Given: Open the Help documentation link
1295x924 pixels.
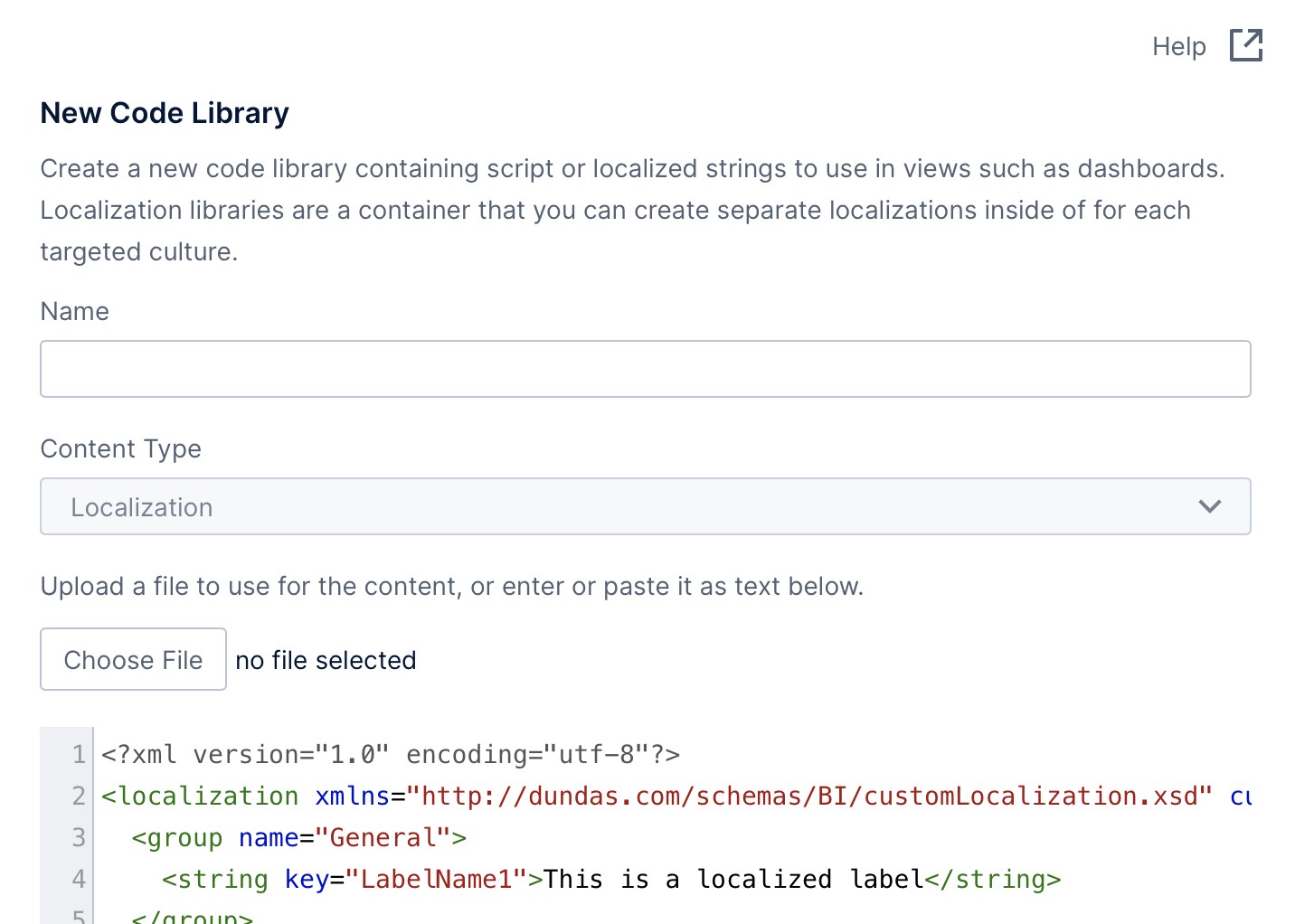Looking at the screenshot, I should 1178,46.
